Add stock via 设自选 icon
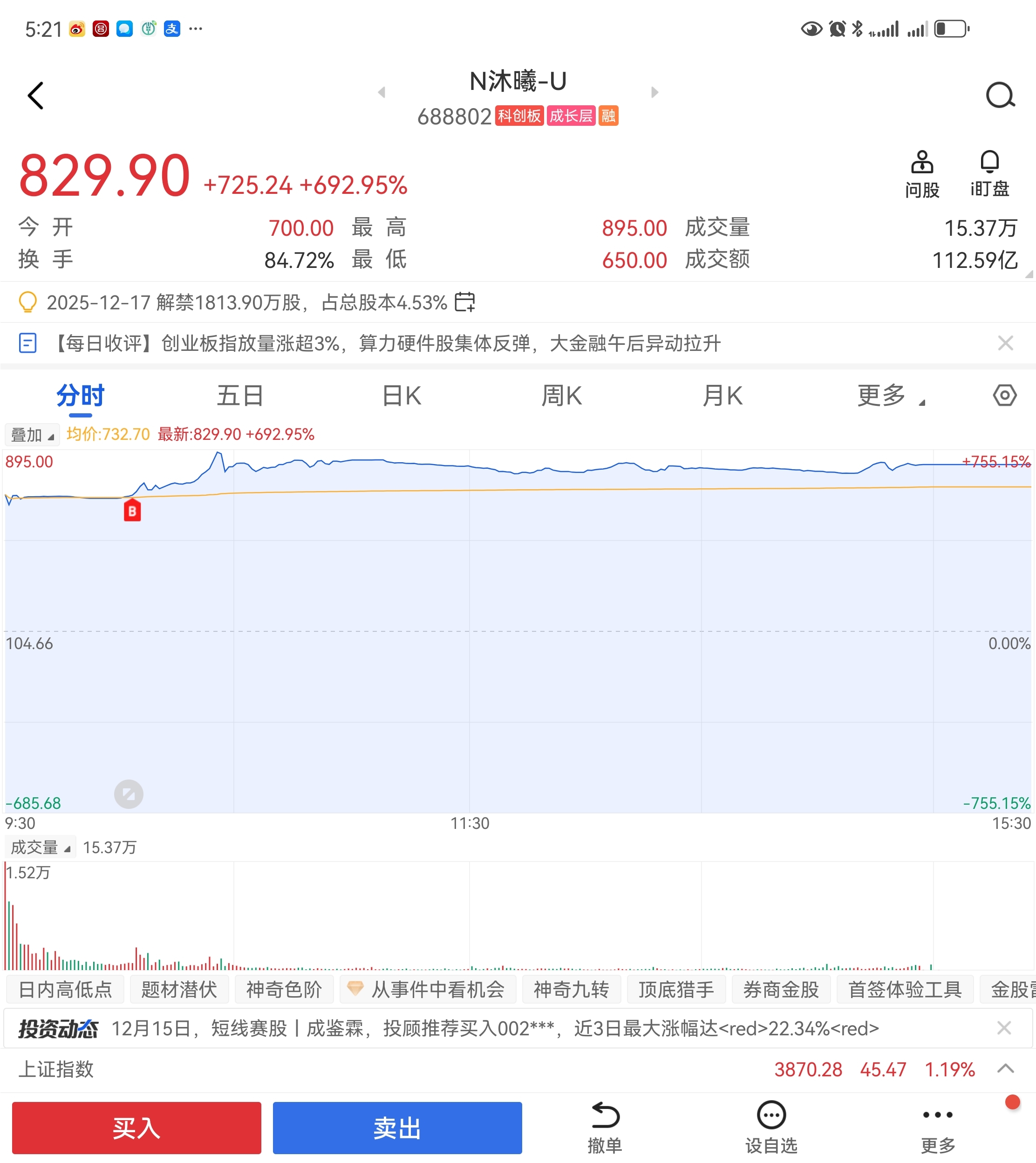The width and height of the screenshot is (1036, 1163). coord(771,1116)
